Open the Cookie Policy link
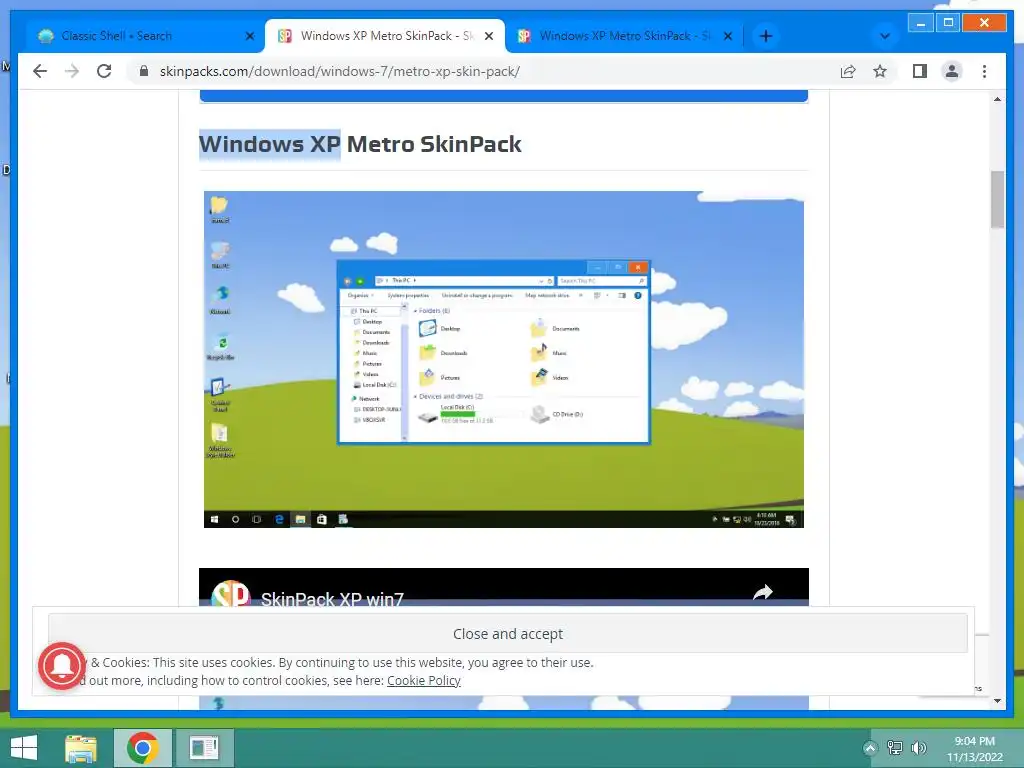 pos(423,680)
